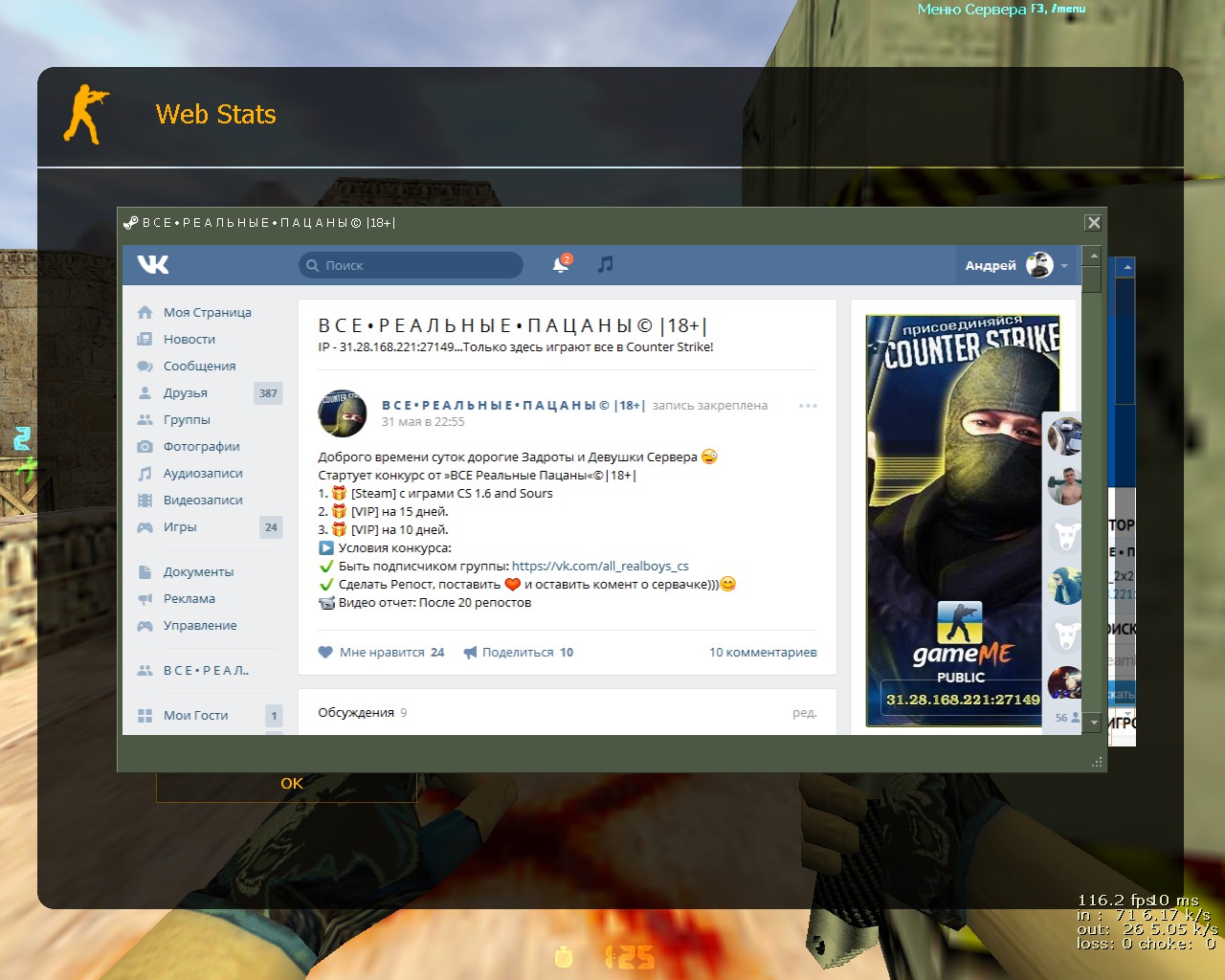Viewport: 1225px width, 980px height.
Task: Close the group browser popup window
Action: 1093,222
